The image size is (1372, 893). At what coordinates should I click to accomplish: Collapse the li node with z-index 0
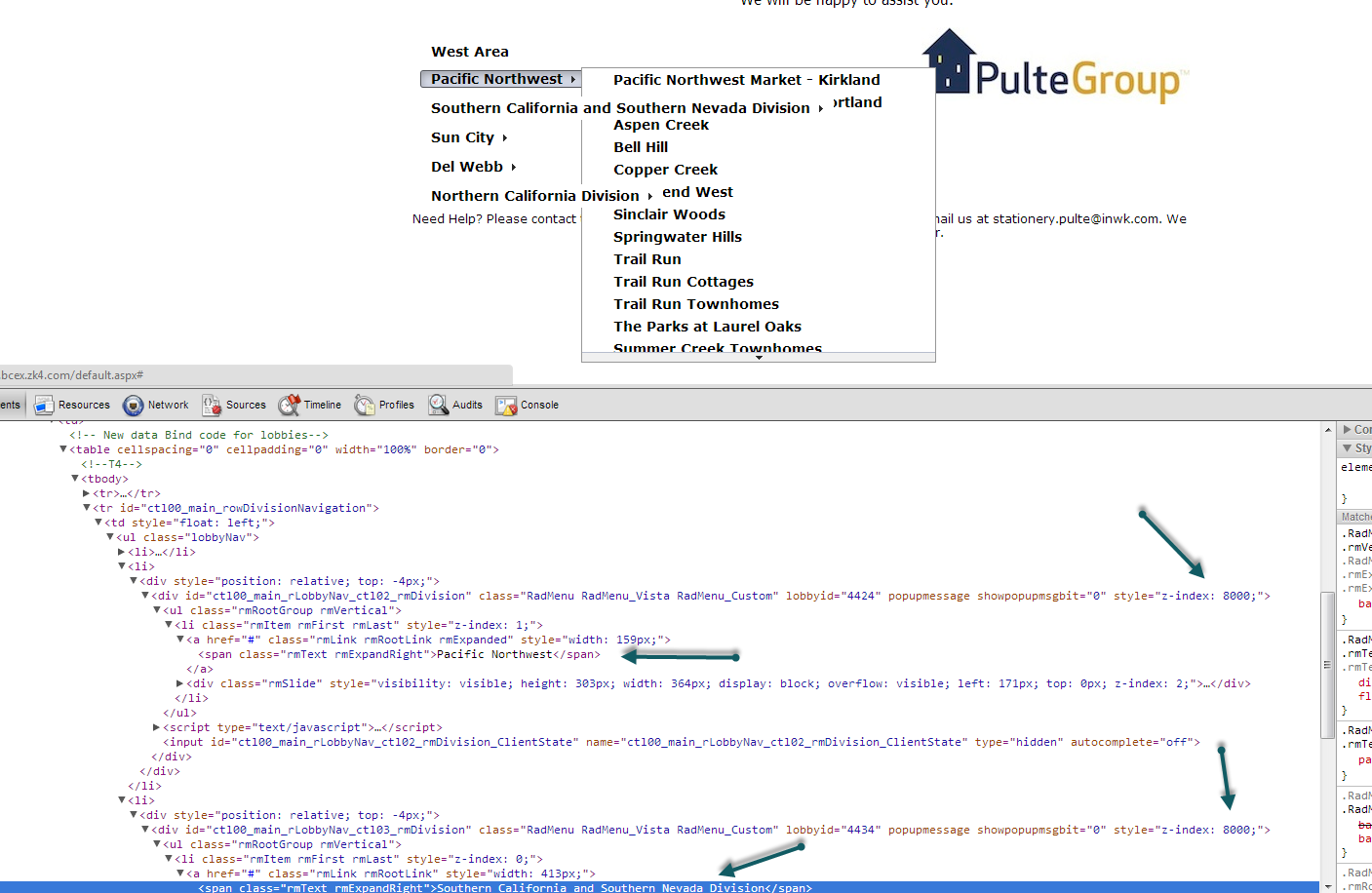(169, 859)
